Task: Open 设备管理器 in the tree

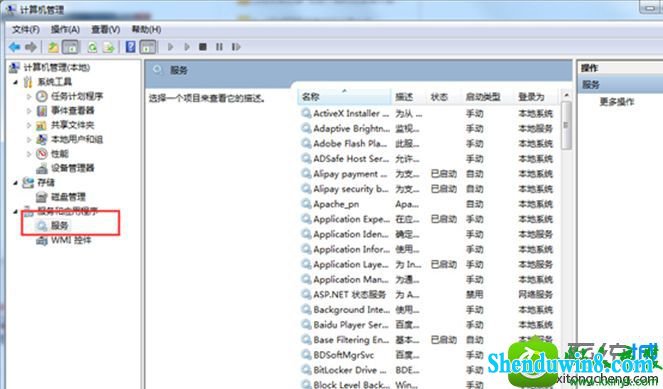Action: pyautogui.click(x=72, y=168)
